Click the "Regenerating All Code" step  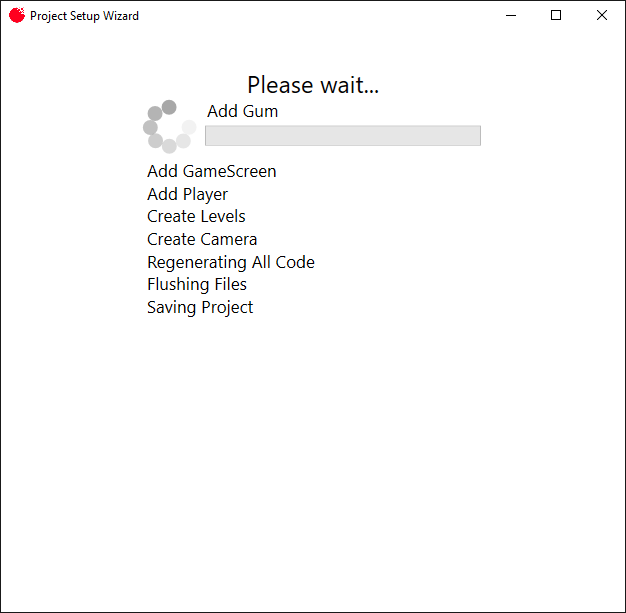tap(231, 262)
